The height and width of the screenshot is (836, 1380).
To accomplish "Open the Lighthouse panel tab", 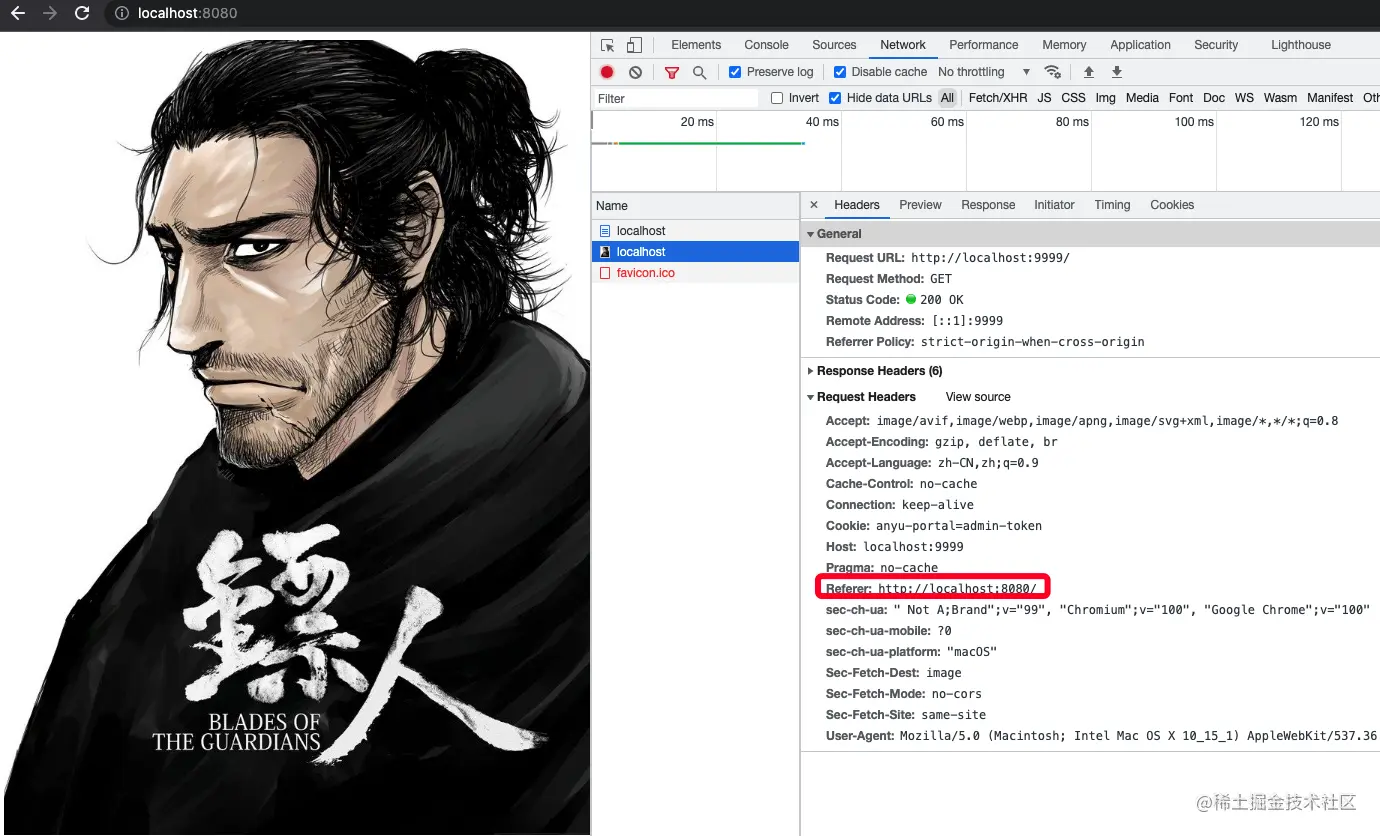I will 1301,45.
